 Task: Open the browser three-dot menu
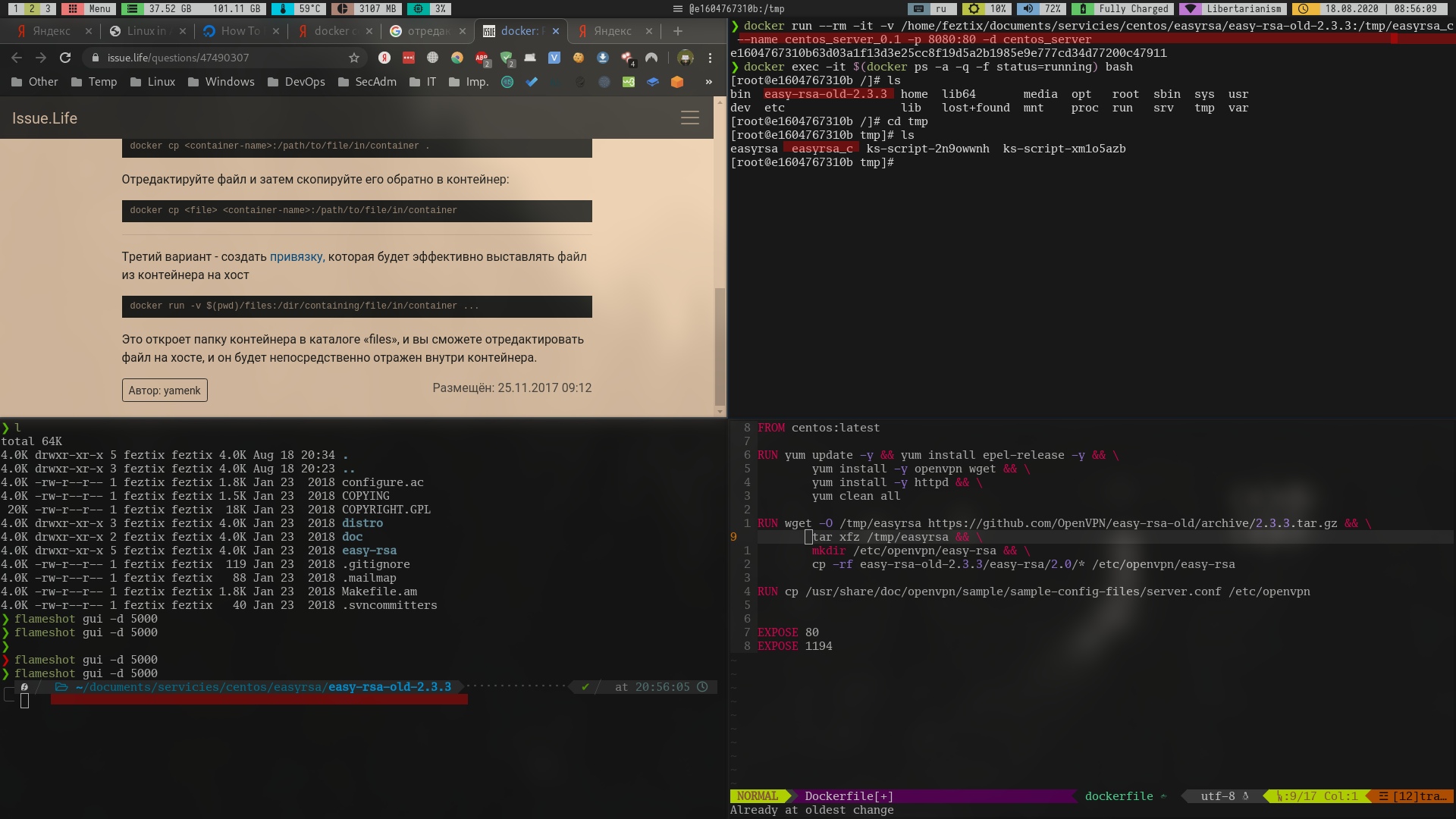[x=710, y=58]
